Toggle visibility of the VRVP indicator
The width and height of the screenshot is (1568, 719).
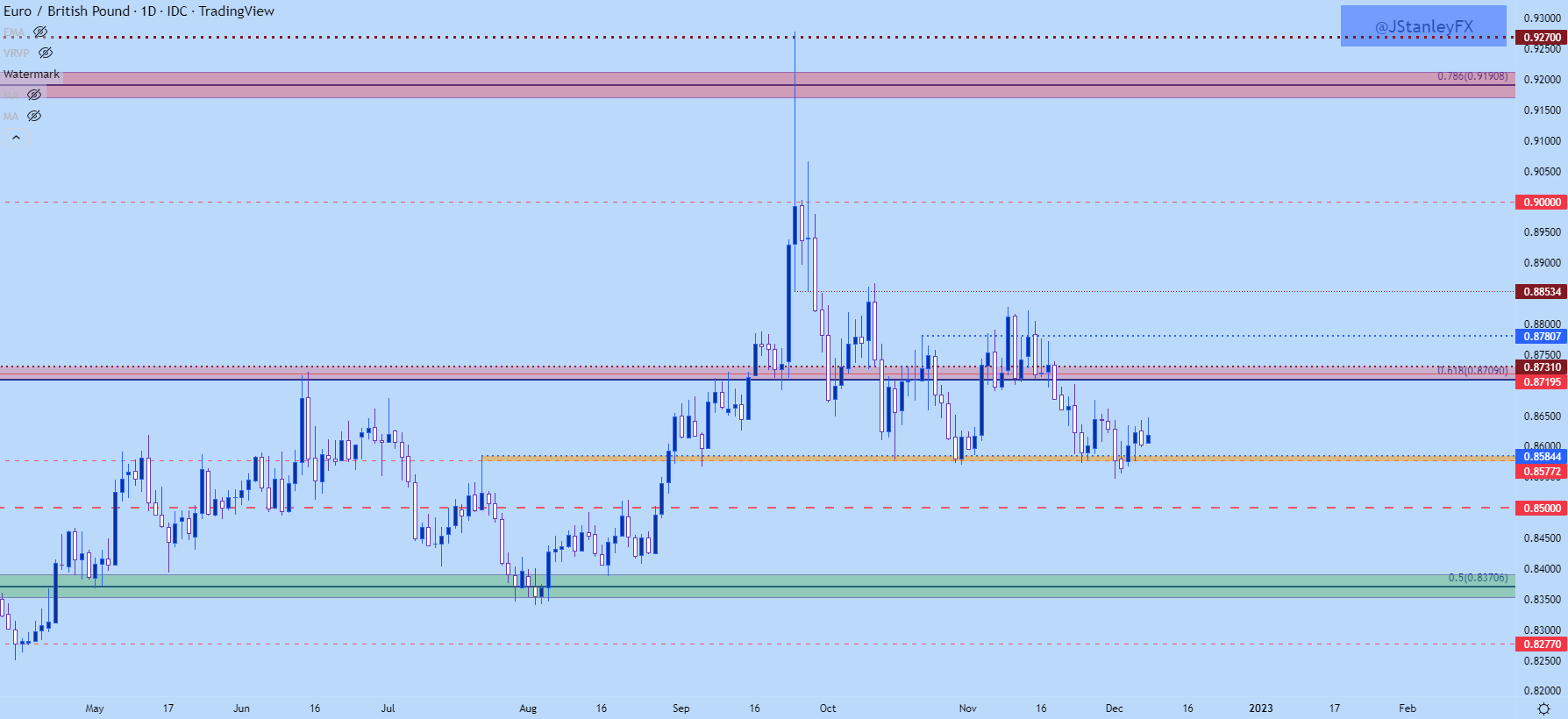pos(46,53)
